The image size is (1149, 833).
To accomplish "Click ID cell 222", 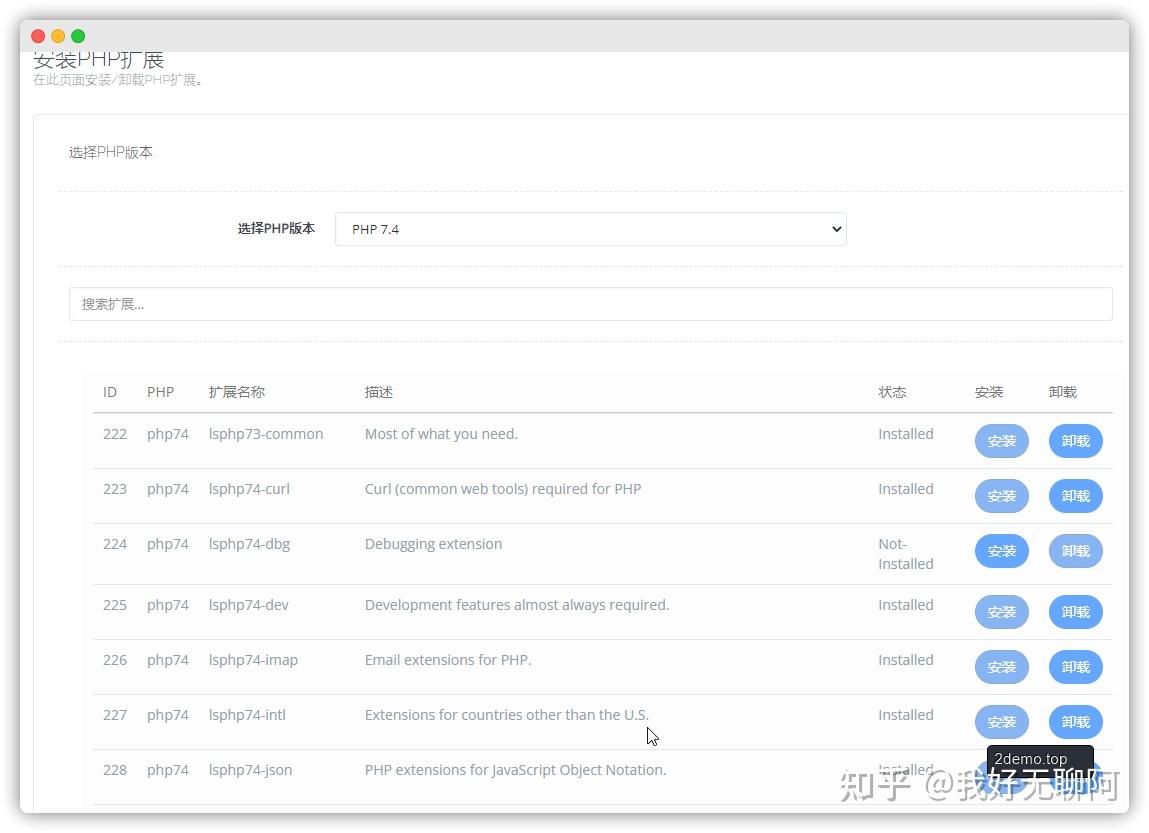I will click(115, 434).
